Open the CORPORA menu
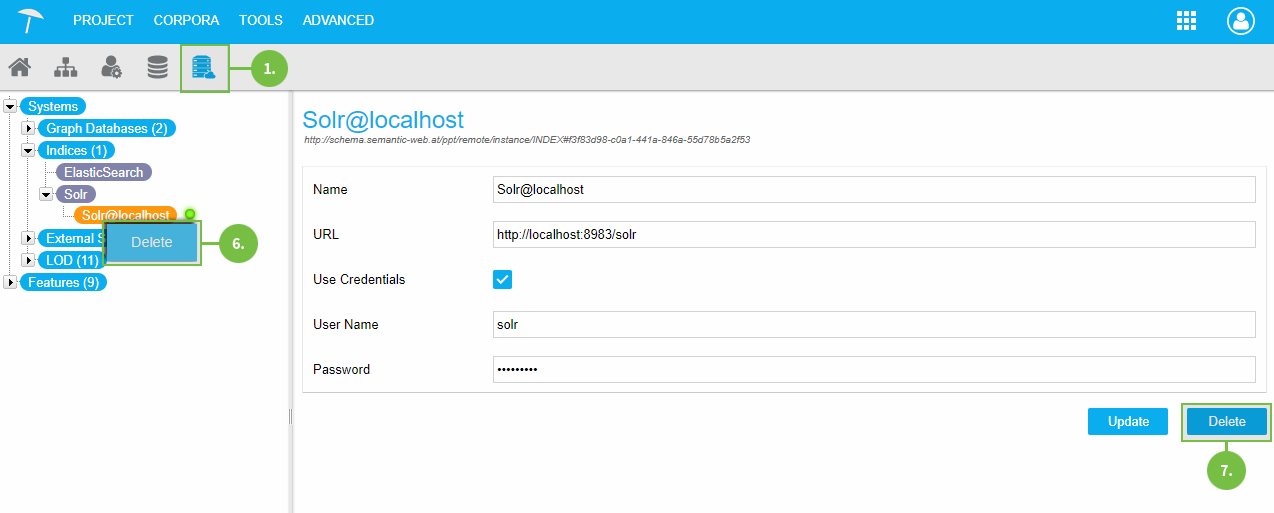Image resolution: width=1274 pixels, height=513 pixels. 186,20
